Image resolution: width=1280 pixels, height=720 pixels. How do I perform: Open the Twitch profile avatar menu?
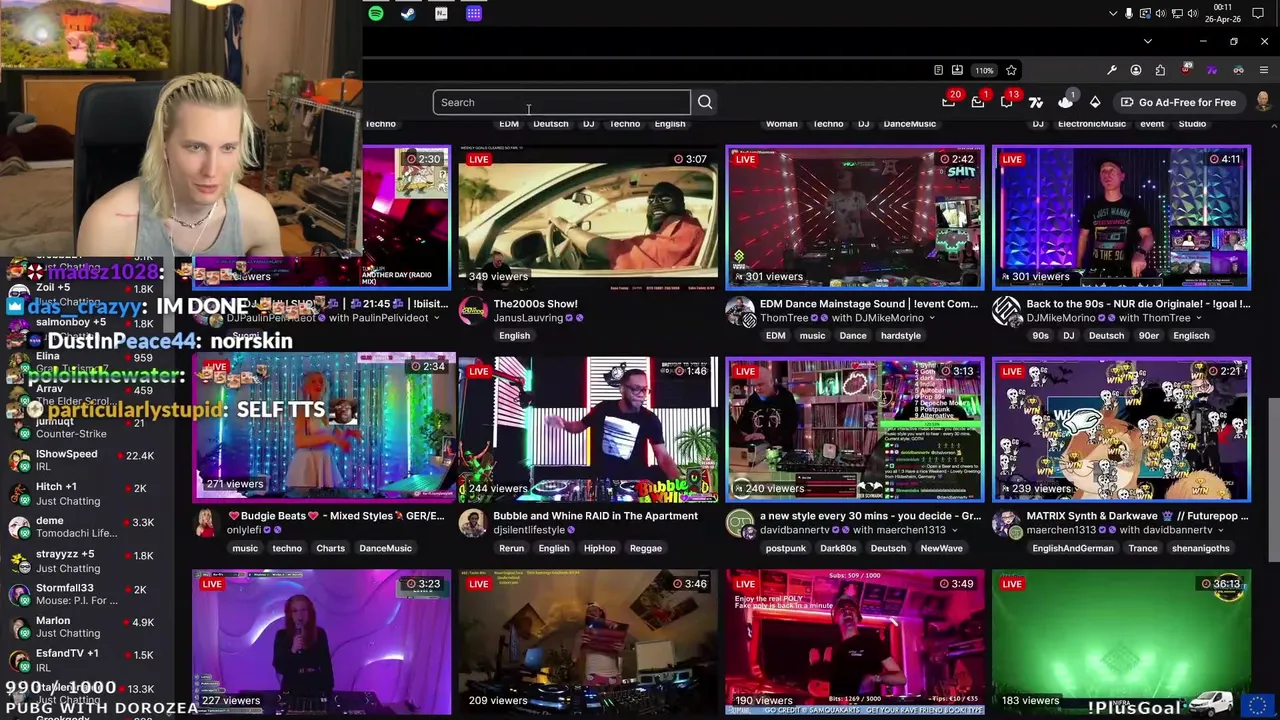click(x=1263, y=102)
